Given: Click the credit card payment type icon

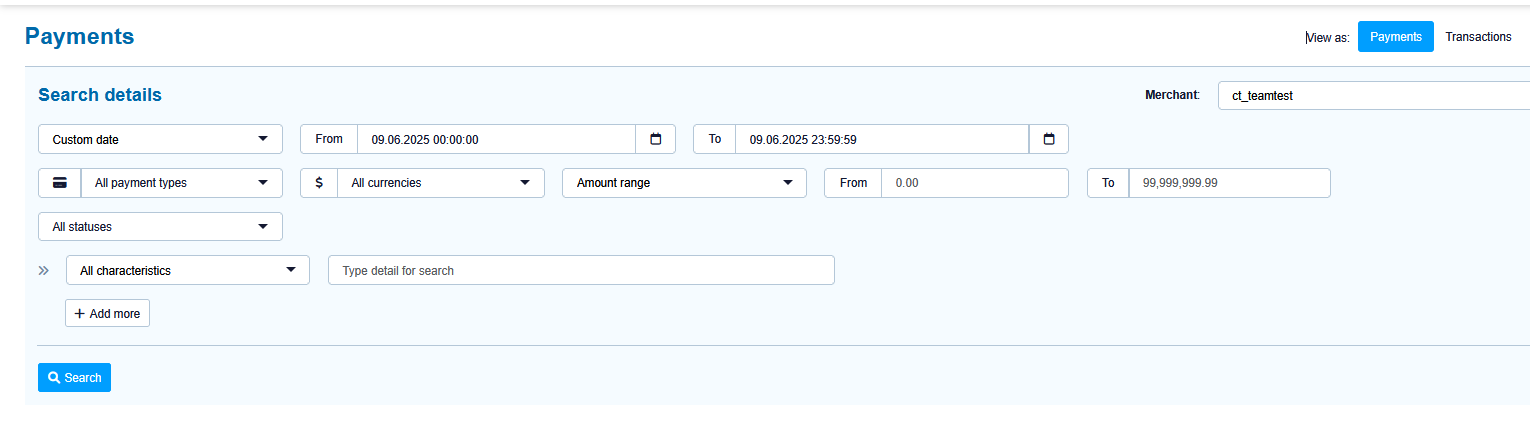Looking at the screenshot, I should point(60,183).
